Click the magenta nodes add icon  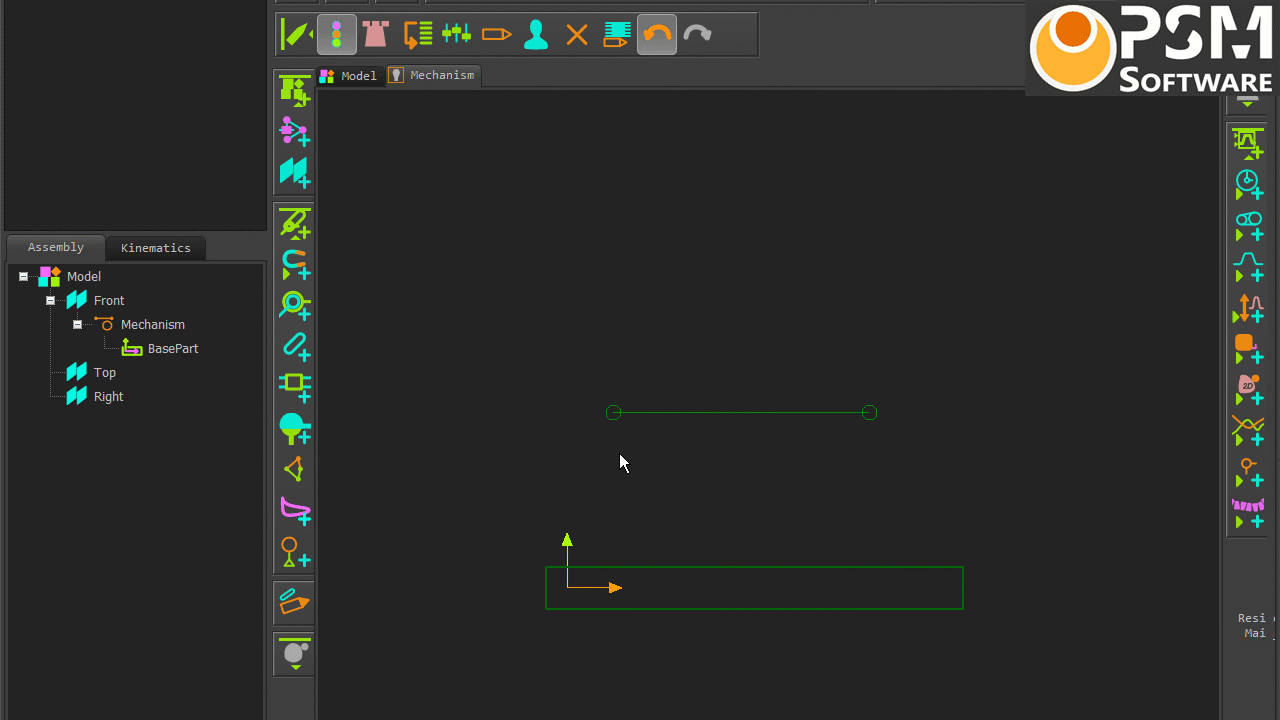coord(294,131)
